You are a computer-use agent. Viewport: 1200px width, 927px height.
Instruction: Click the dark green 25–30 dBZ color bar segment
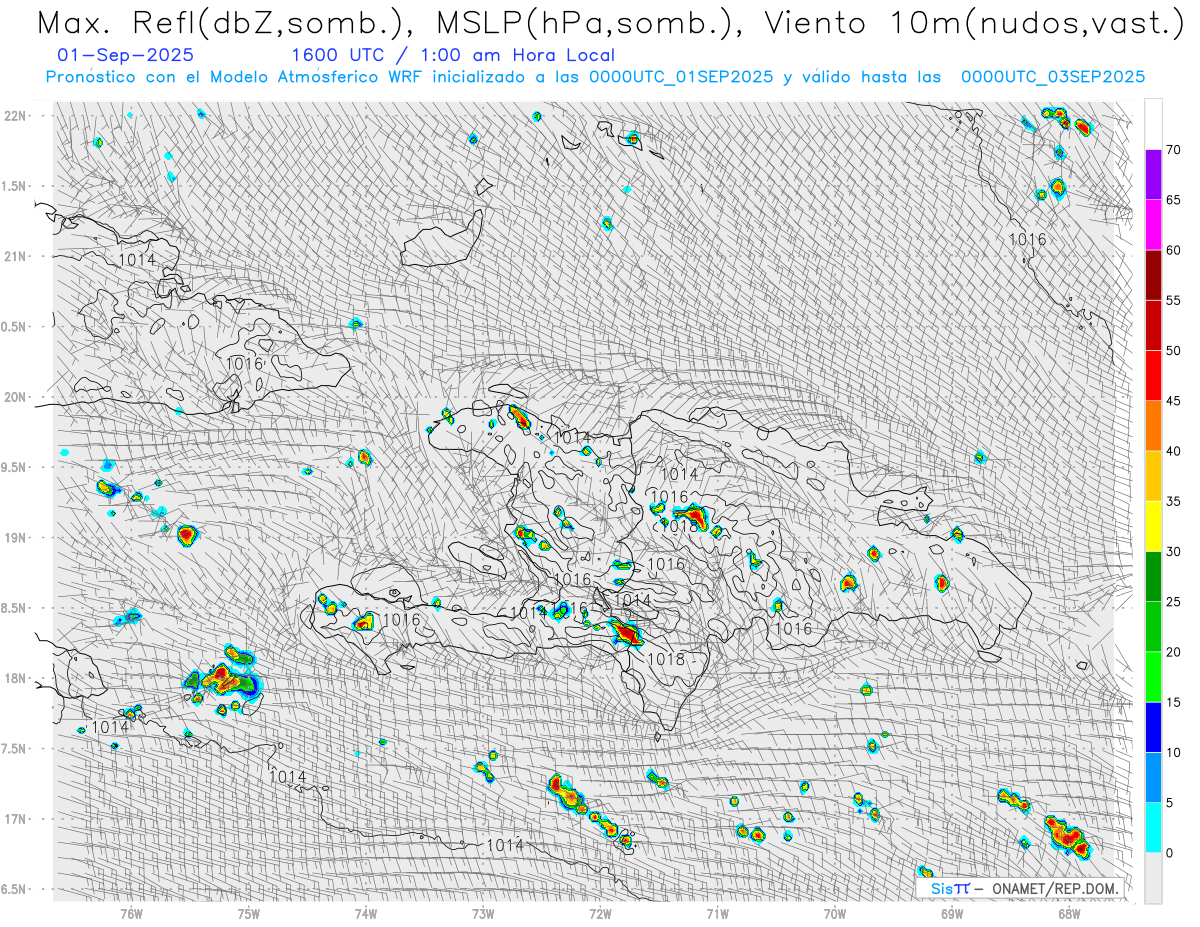tap(1153, 576)
